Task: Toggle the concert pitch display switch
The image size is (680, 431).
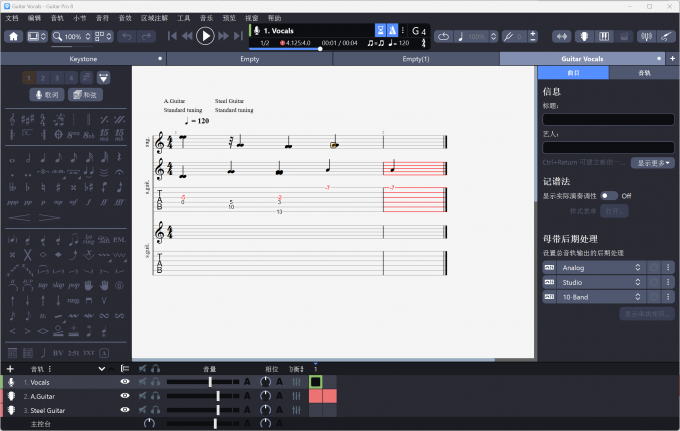Action: pyautogui.click(x=608, y=196)
